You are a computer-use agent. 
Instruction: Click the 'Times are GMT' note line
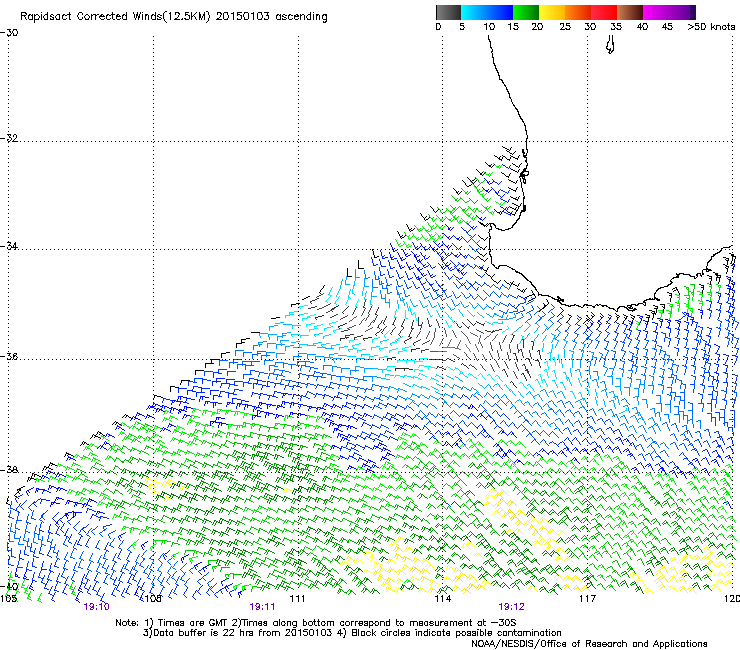316,623
